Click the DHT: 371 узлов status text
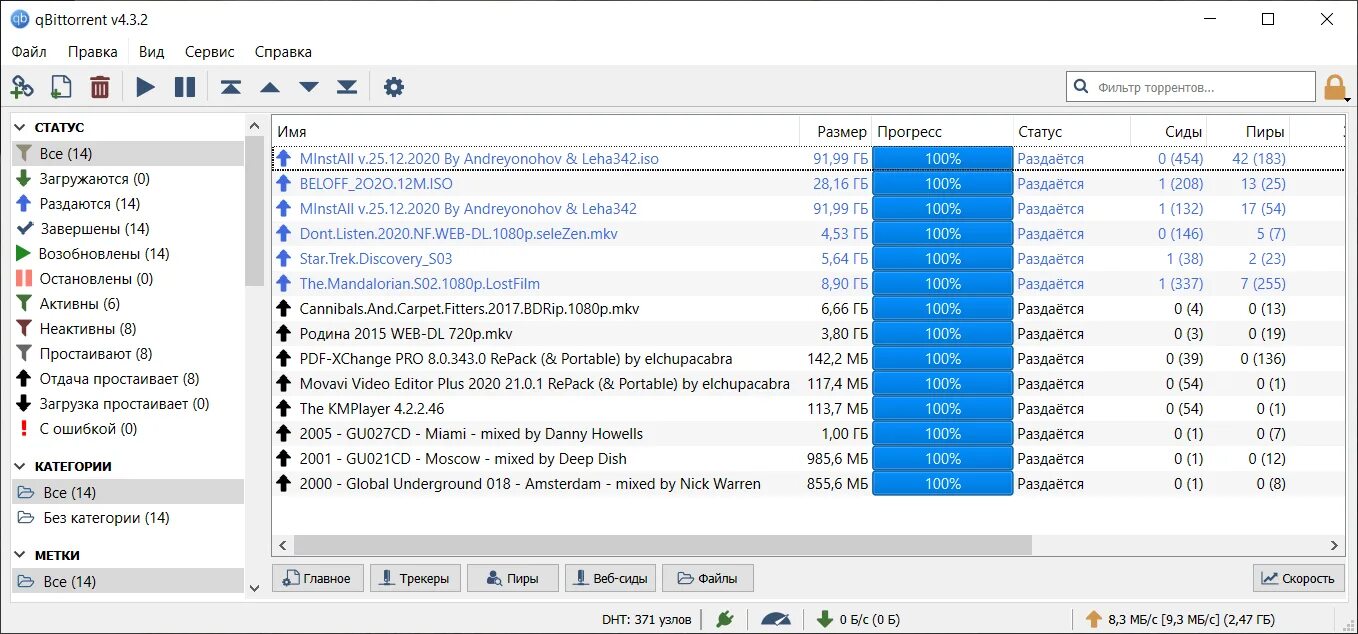Viewport: 1358px width, 634px height. 646,619
